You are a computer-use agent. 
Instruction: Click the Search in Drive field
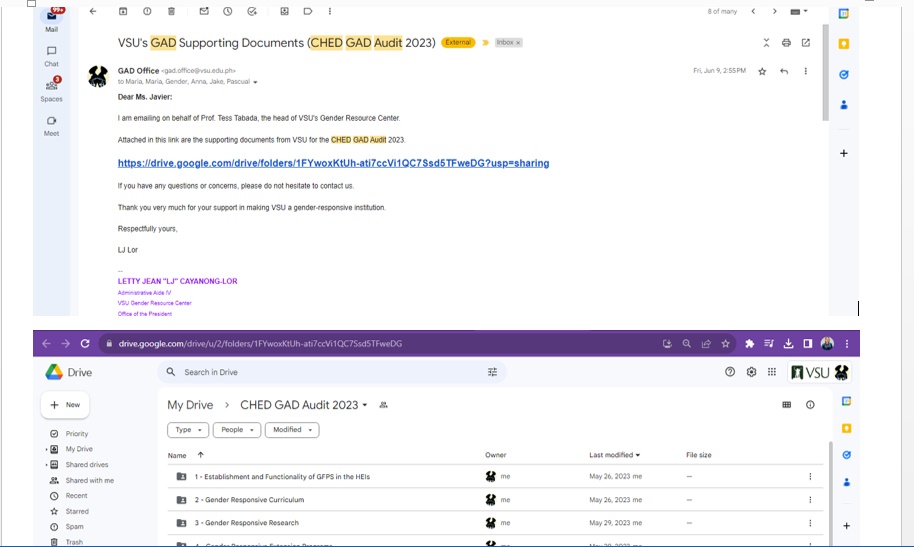[x=330, y=372]
